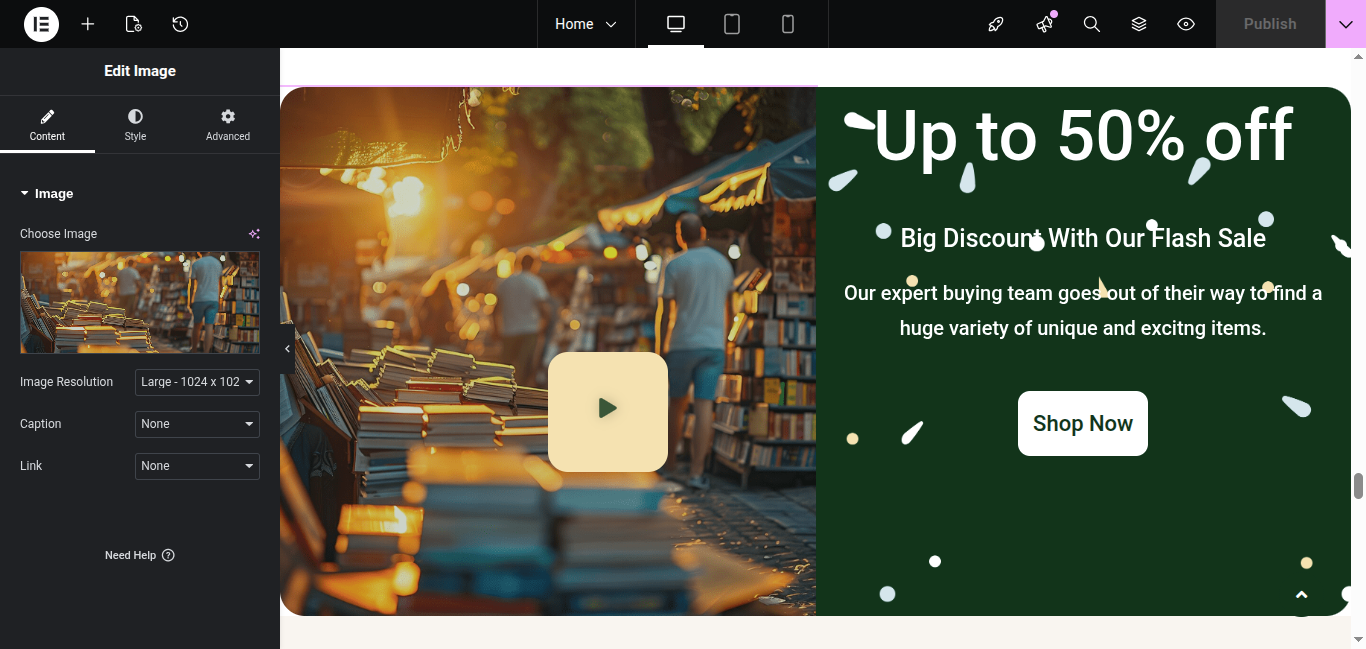Click the Shop Now button
This screenshot has width=1366, height=649.
(x=1082, y=423)
